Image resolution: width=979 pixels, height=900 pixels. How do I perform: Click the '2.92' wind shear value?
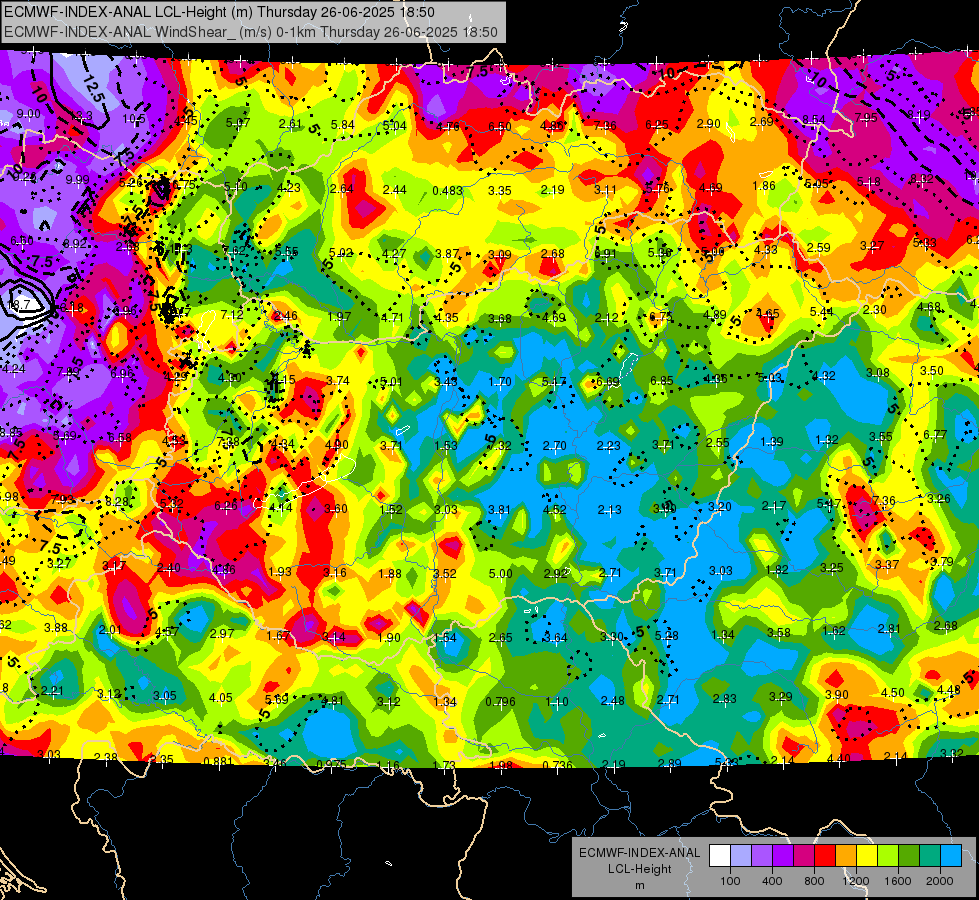[555, 573]
